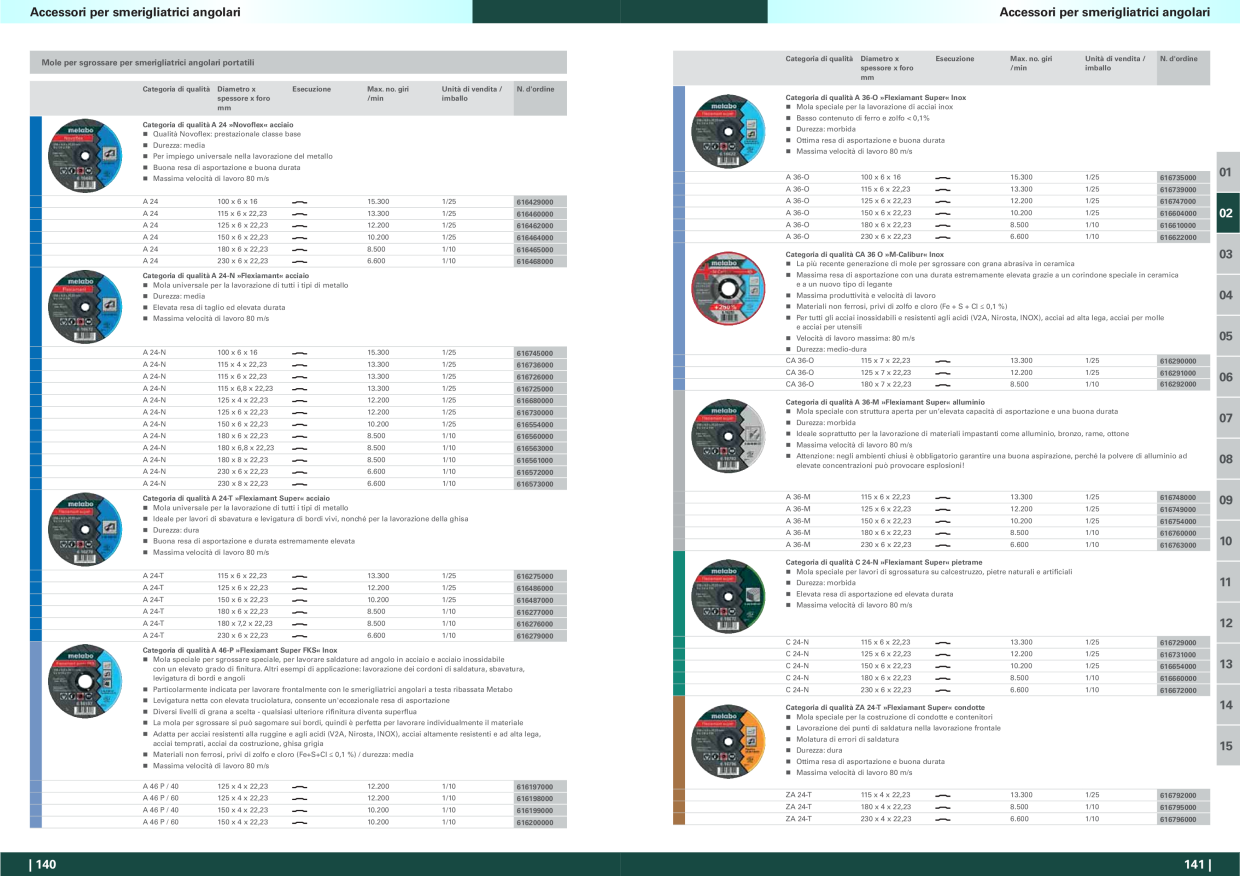Click the A 36-M alluminio disc image
The height and width of the screenshot is (876, 1240).
tap(727, 435)
